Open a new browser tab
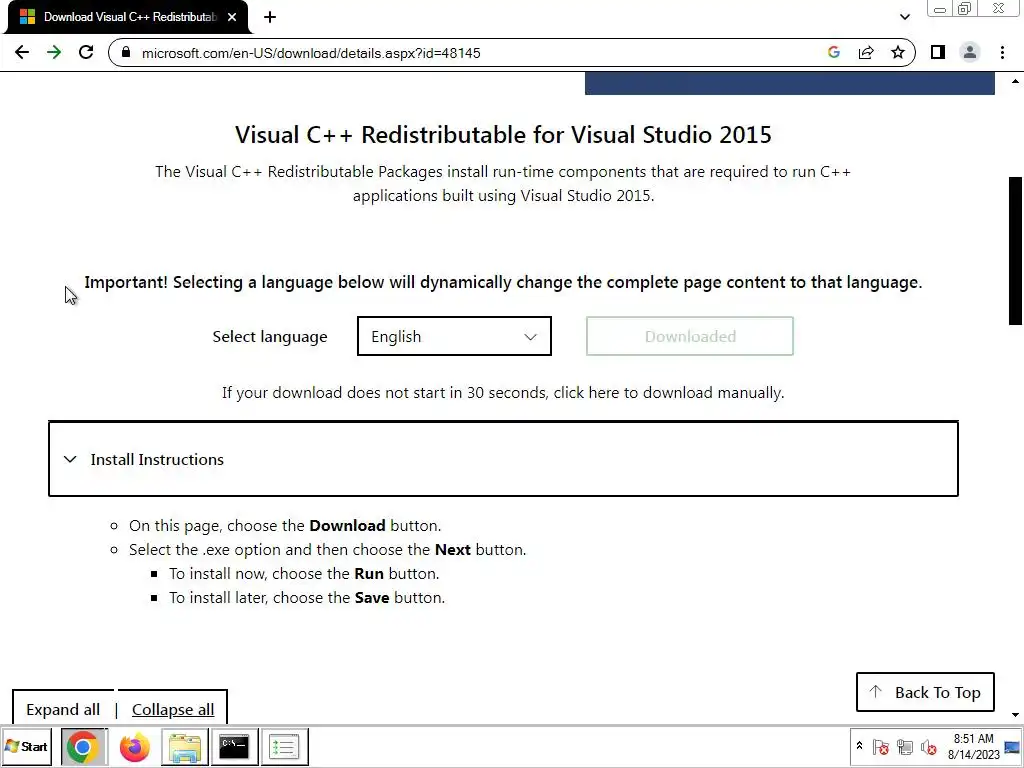Screen dimensions: 1024x768 point(270,17)
